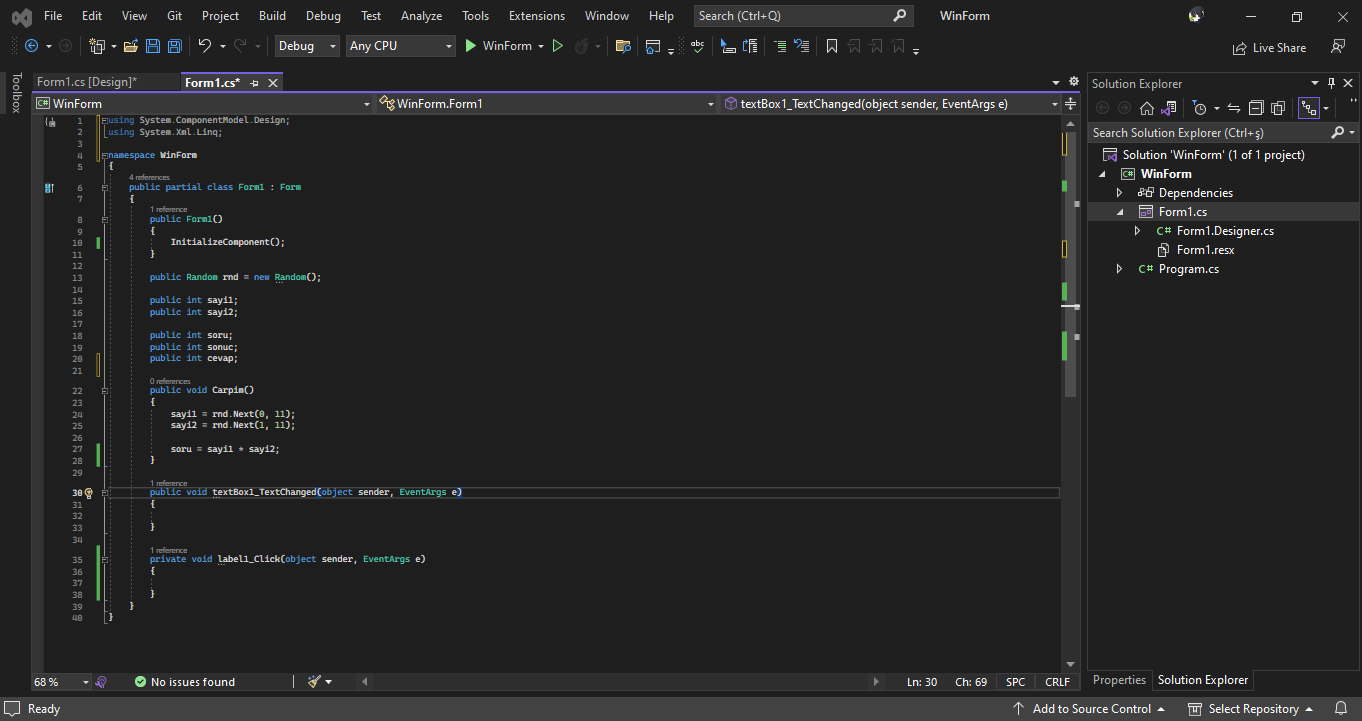Toggle the Solution Explorer pin (auto hide)
Screen dimensions: 1362x721
tap(1331, 84)
